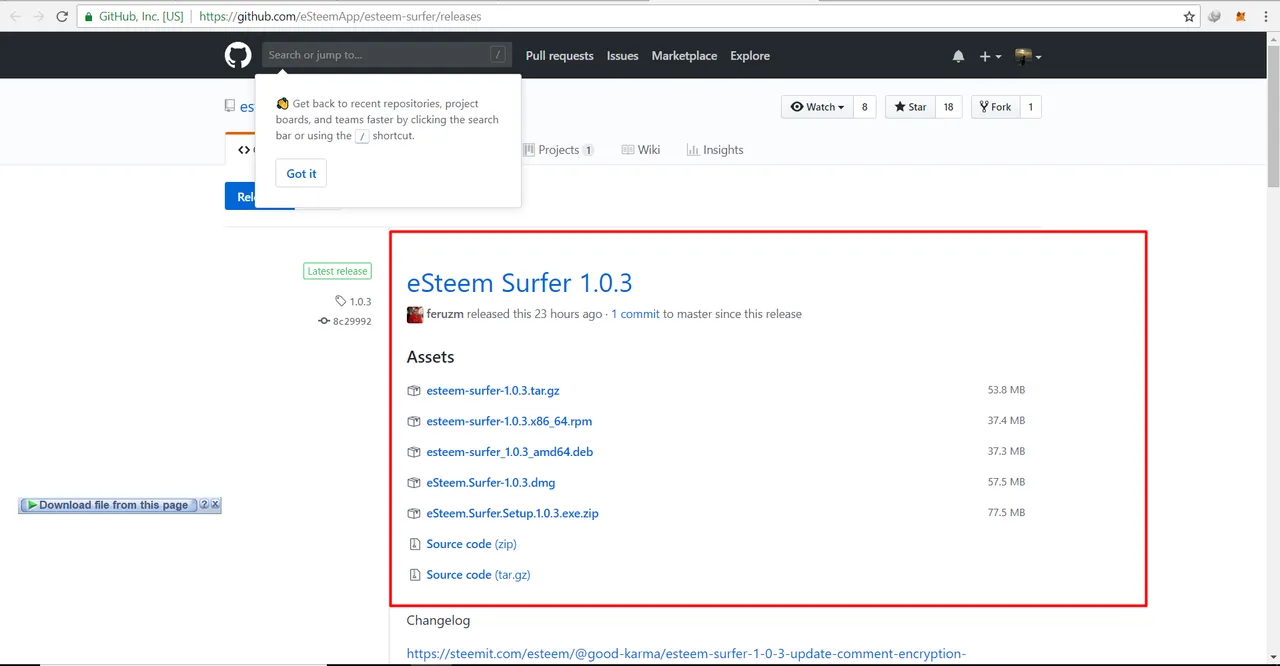1280x666 pixels.
Task: Click package icon beside the rpm asset
Action: click(414, 422)
